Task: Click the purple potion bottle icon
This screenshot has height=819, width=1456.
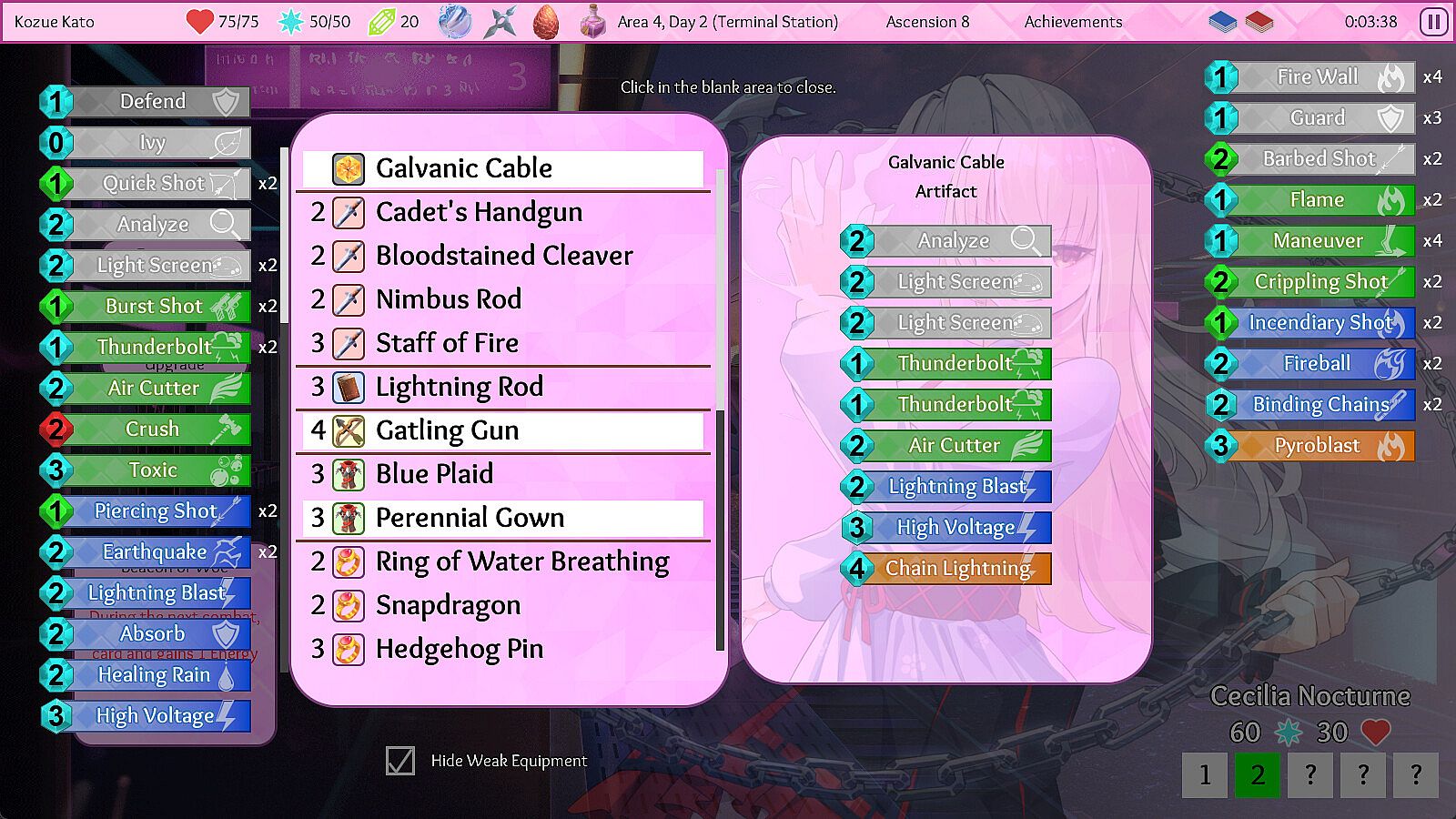Action: [593, 21]
